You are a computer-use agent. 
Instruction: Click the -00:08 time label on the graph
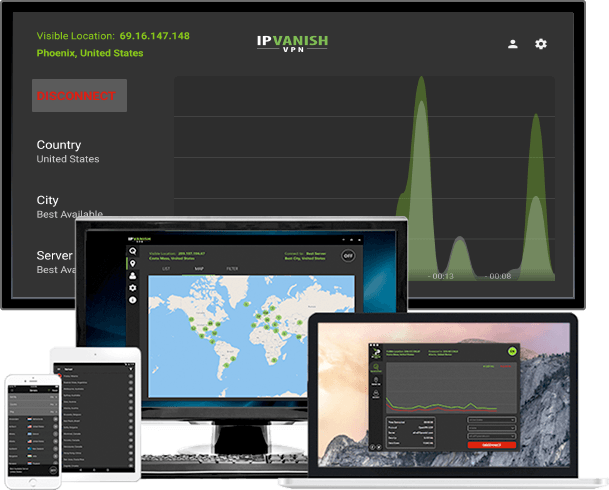pyautogui.click(x=498, y=276)
